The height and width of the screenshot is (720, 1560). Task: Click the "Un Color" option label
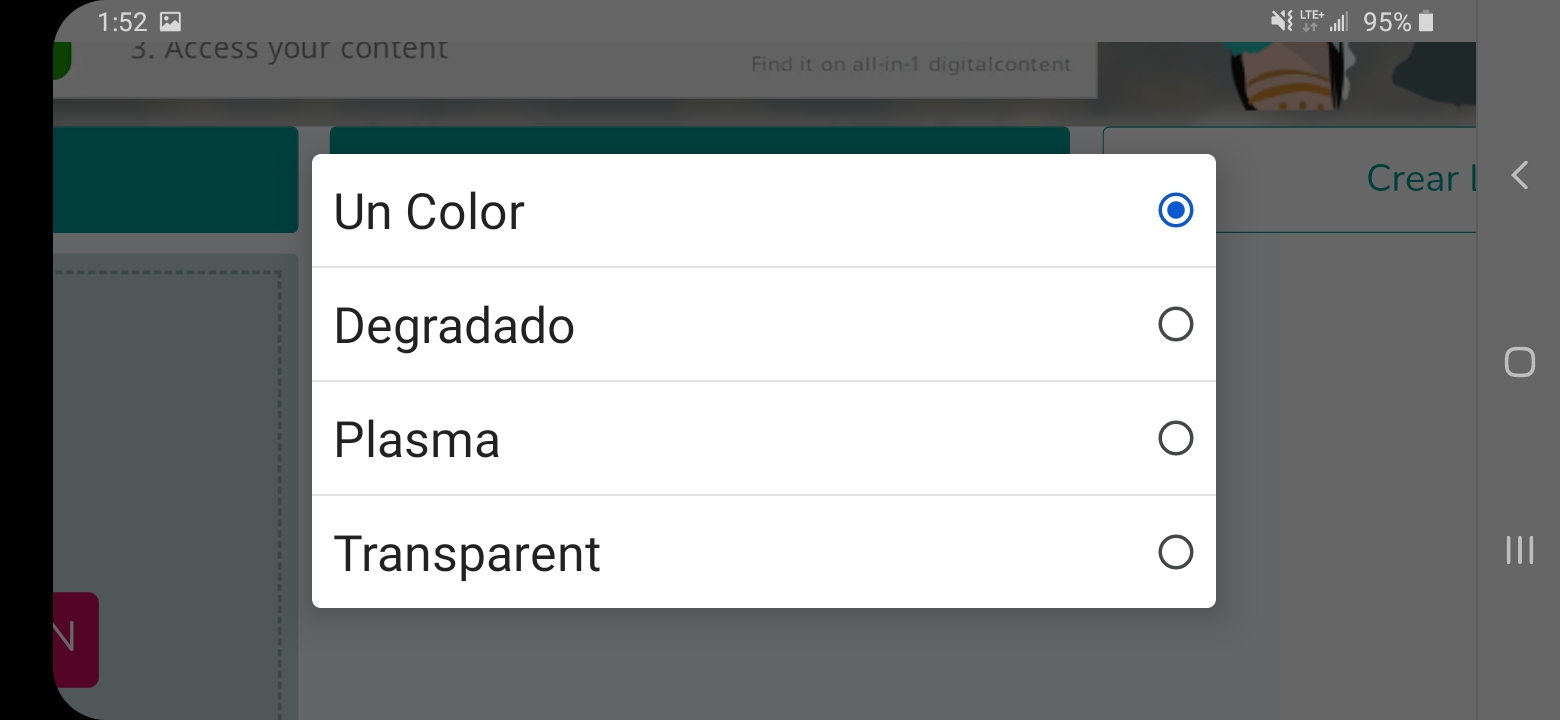[x=429, y=212]
